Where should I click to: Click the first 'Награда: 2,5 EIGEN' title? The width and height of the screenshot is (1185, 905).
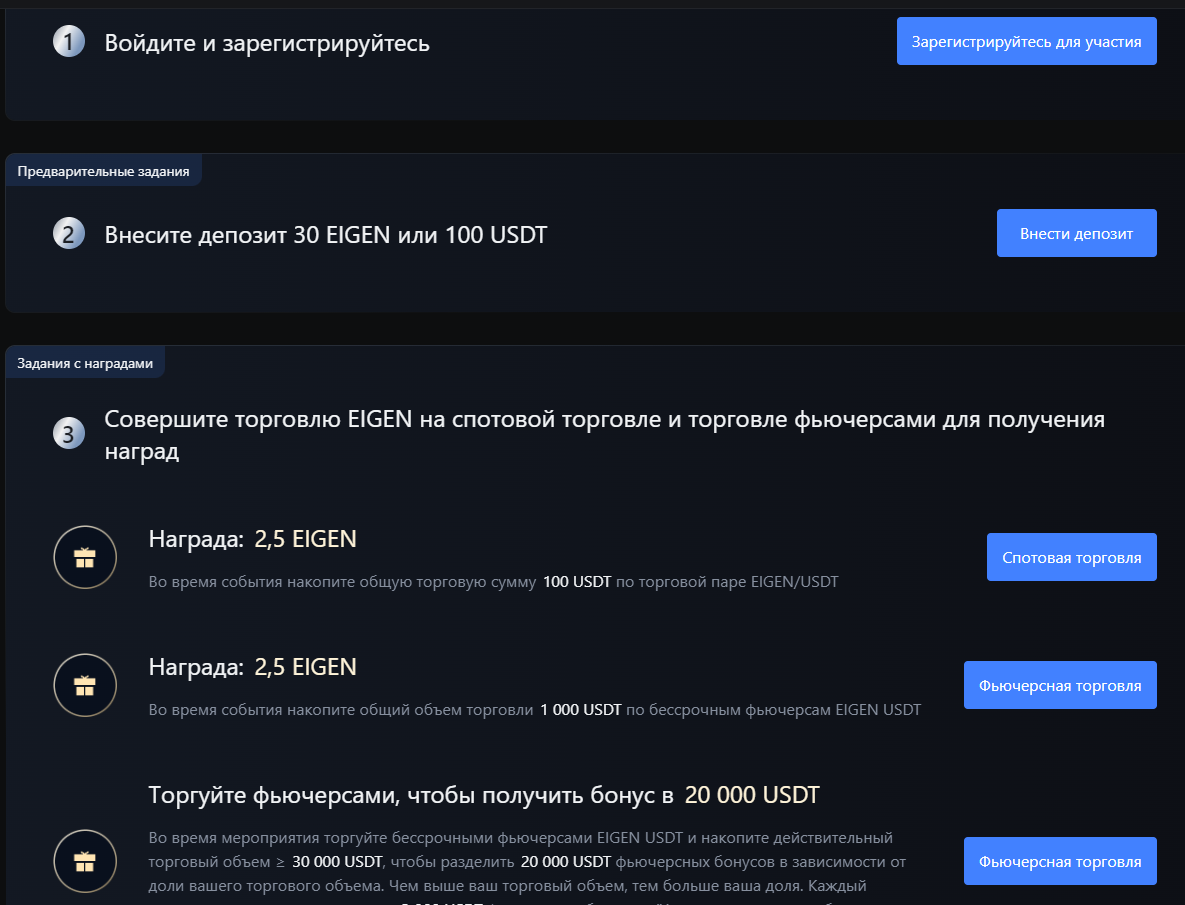(252, 539)
